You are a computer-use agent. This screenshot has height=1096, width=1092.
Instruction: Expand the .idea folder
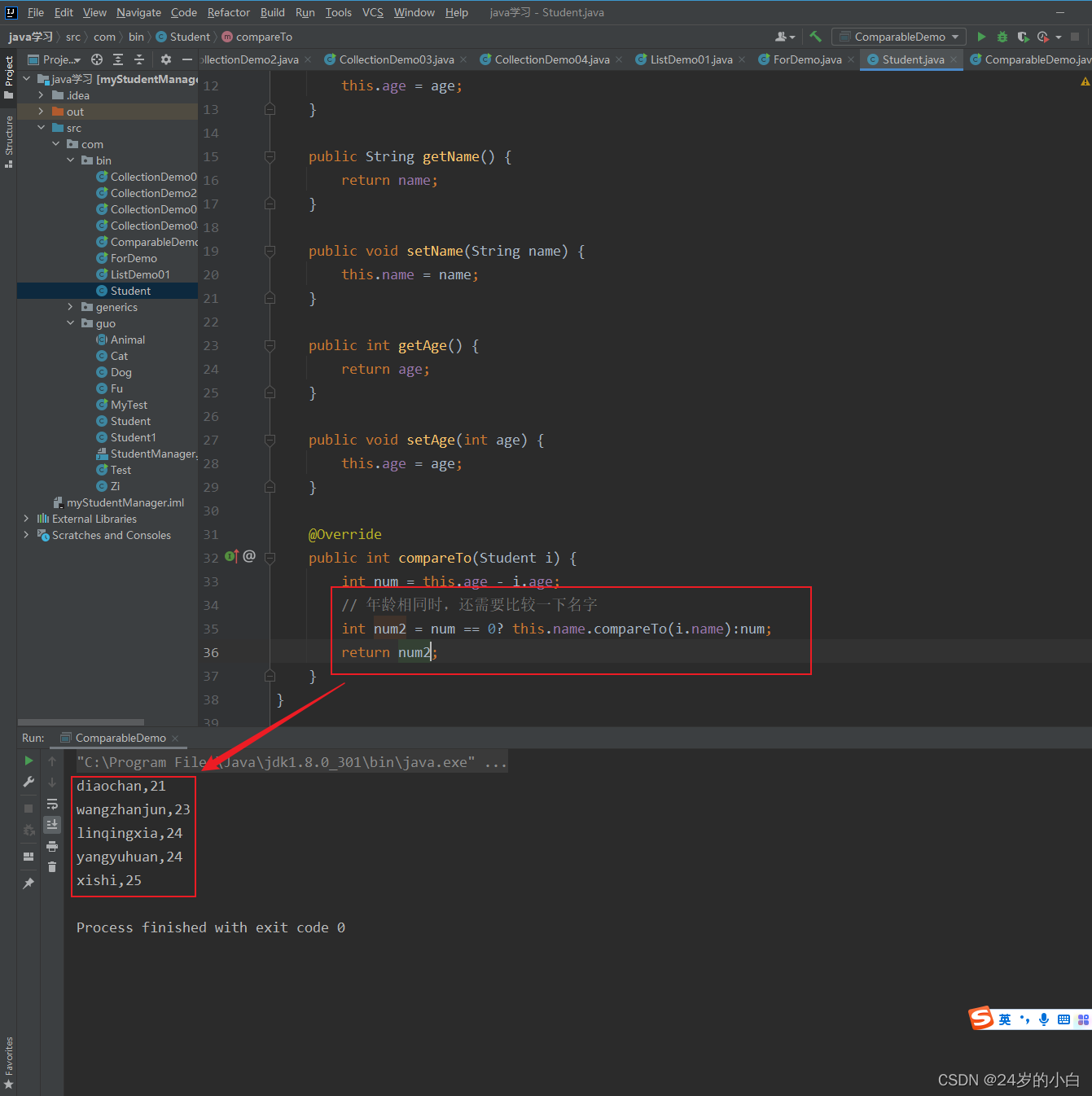tap(41, 95)
